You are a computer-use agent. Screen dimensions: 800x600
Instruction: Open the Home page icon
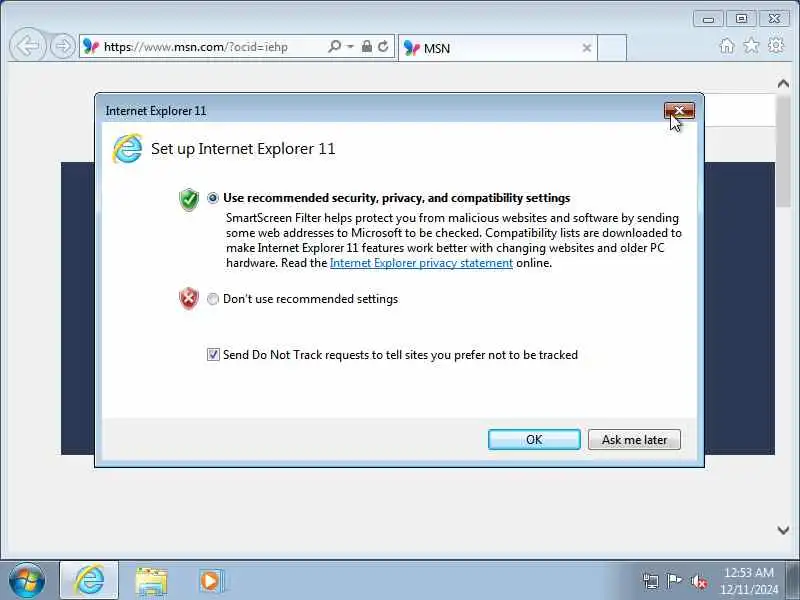727,46
